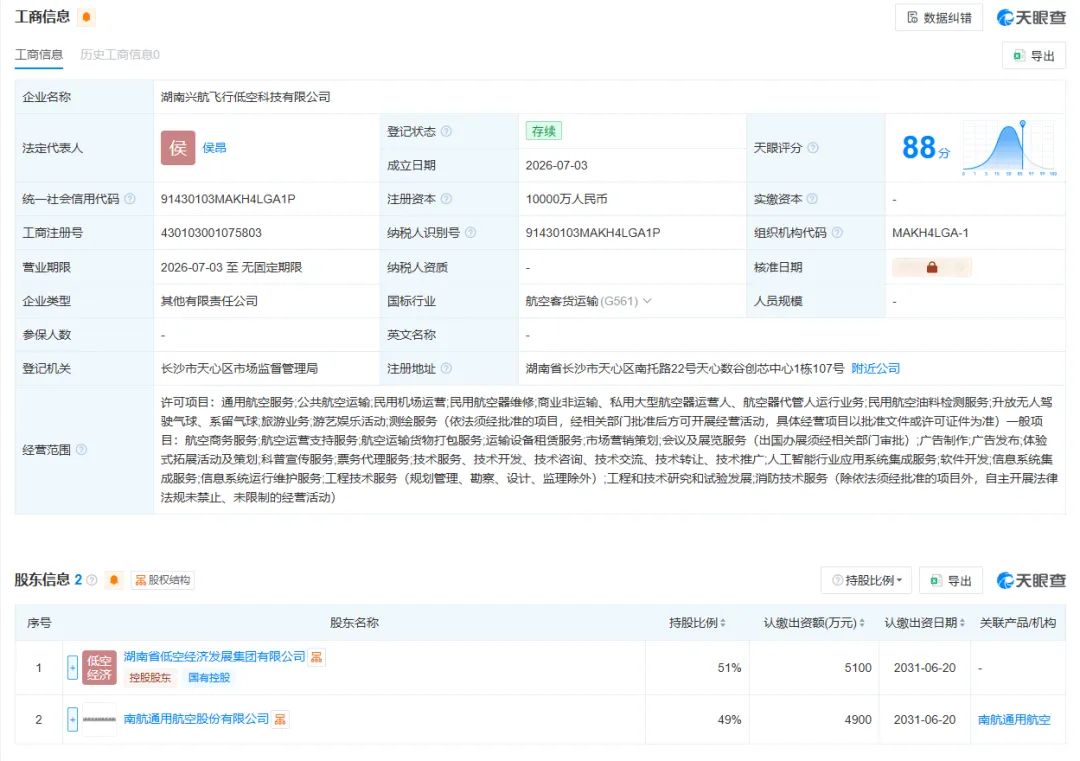This screenshot has height=761, width=1080.
Task: Export shareholder info with lower 导出 button
Action: (x=951, y=581)
